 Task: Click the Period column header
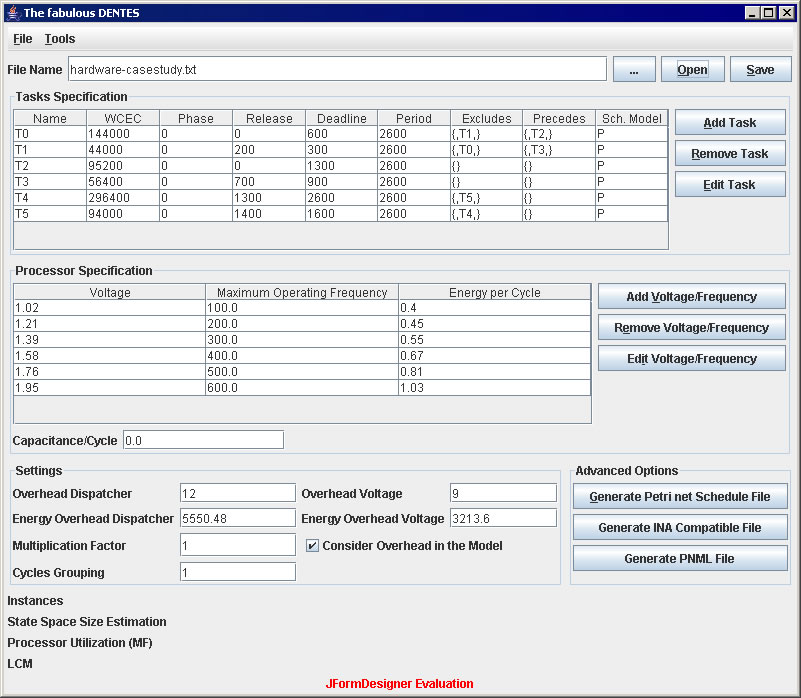tap(414, 118)
